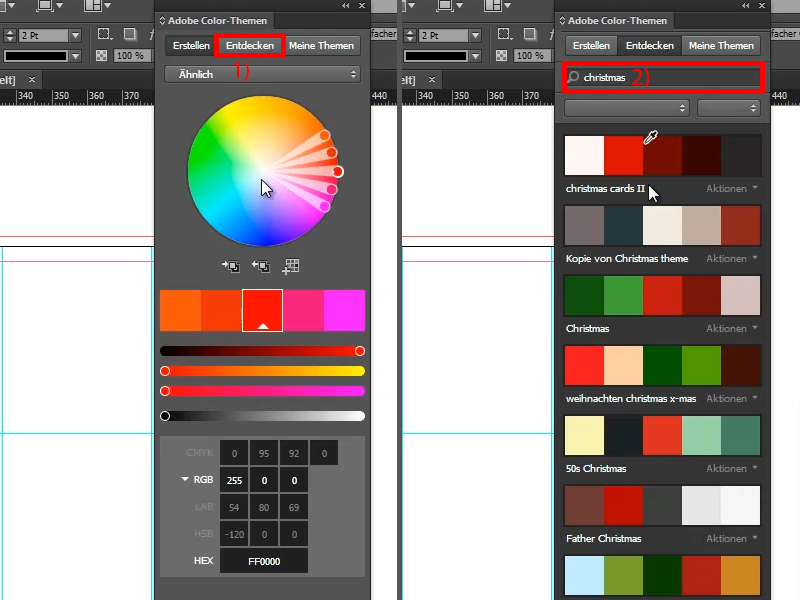Click light gray swatch in Father Christmas
Screen dimensions: 800x600
click(702, 505)
